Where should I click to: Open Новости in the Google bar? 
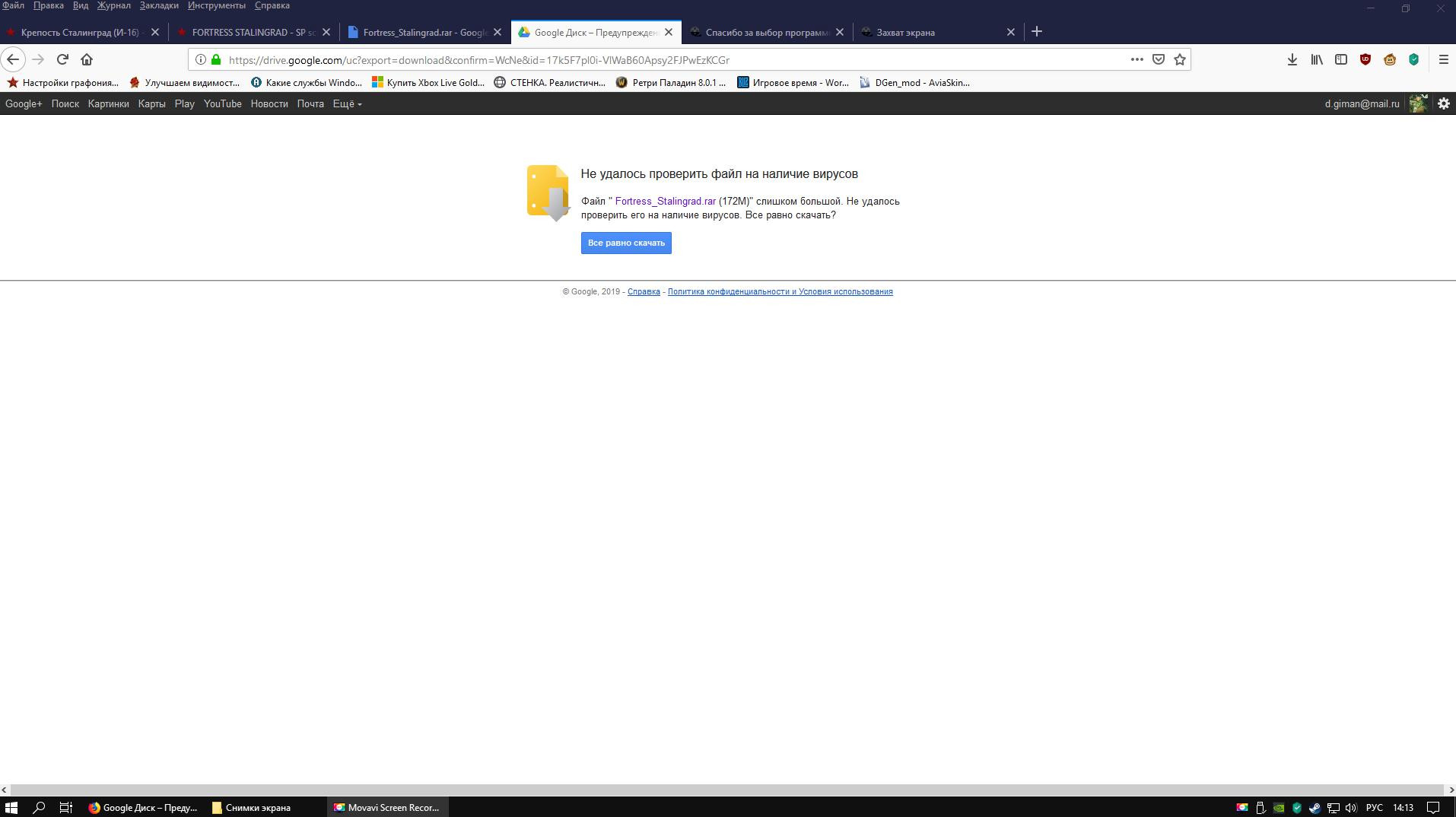[x=269, y=103]
